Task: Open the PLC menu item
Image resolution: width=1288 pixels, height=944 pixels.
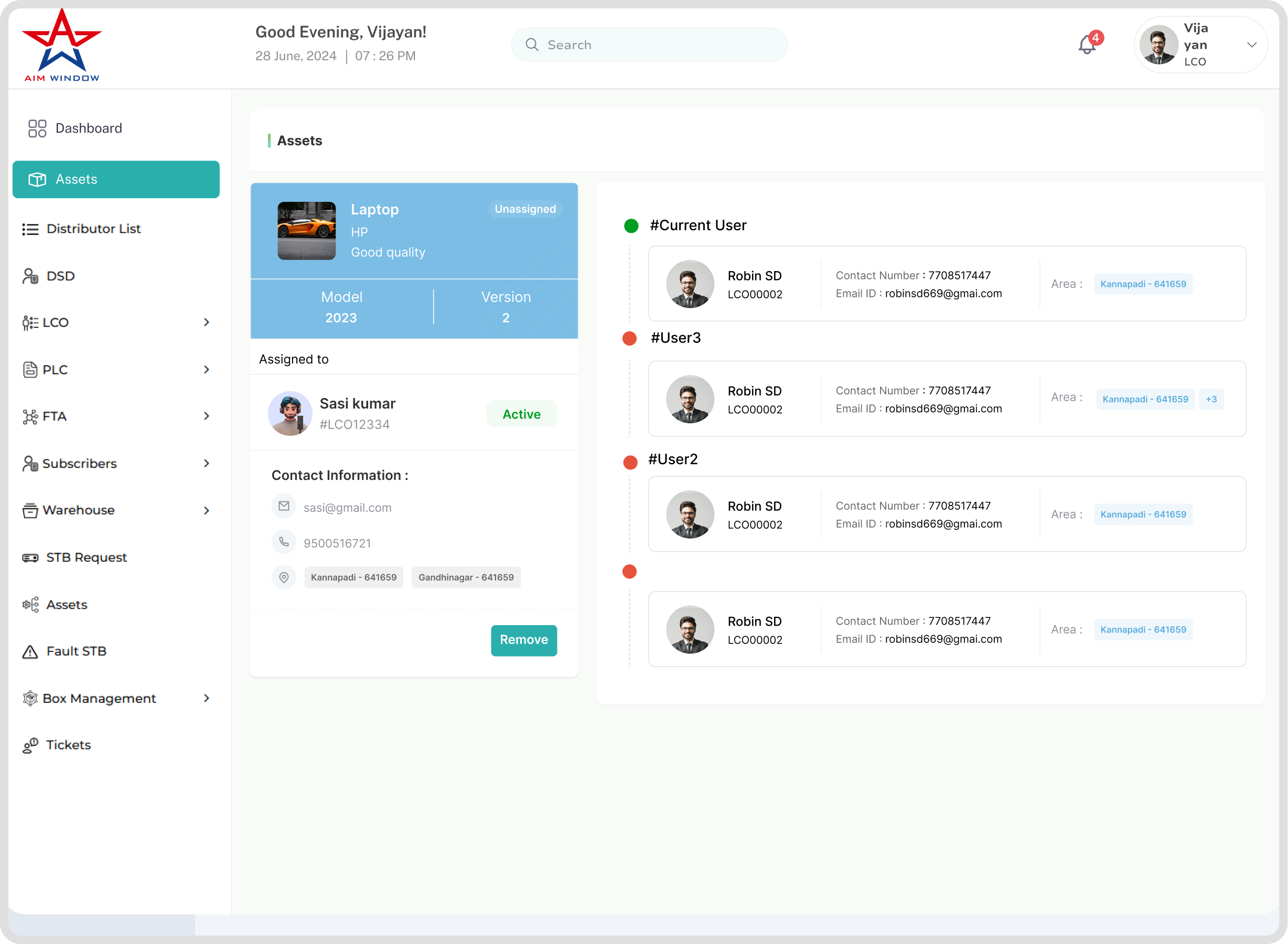Action: [x=56, y=370]
